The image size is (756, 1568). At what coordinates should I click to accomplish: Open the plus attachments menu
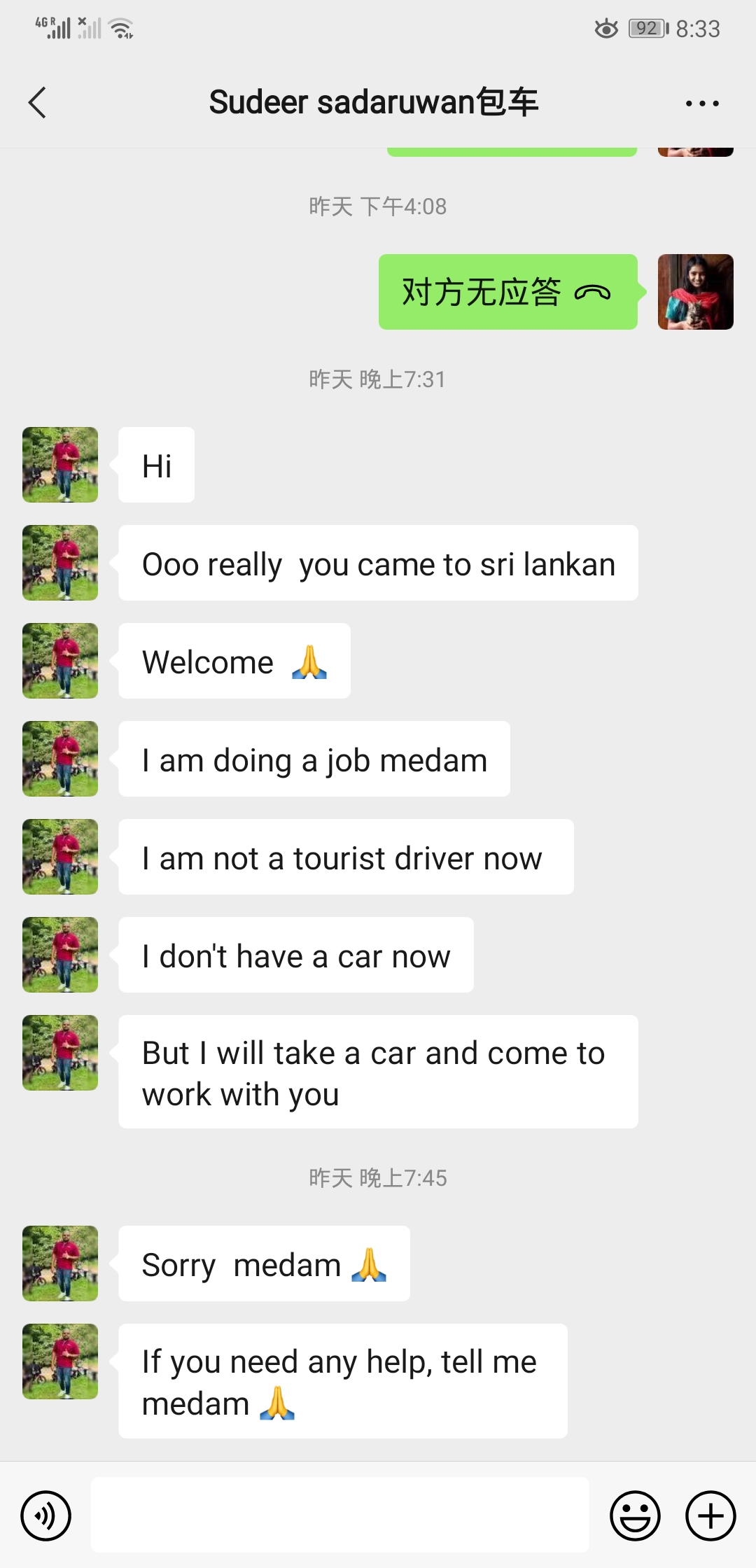click(710, 1515)
